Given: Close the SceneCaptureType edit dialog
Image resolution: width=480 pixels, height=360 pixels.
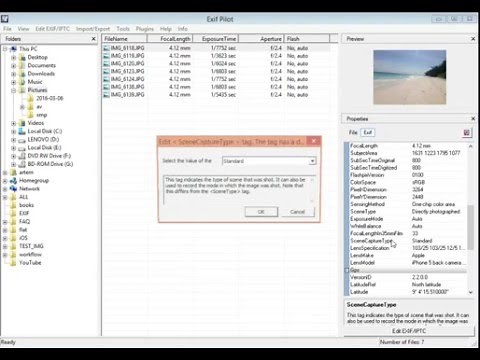Looking at the screenshot, I should point(313,141).
